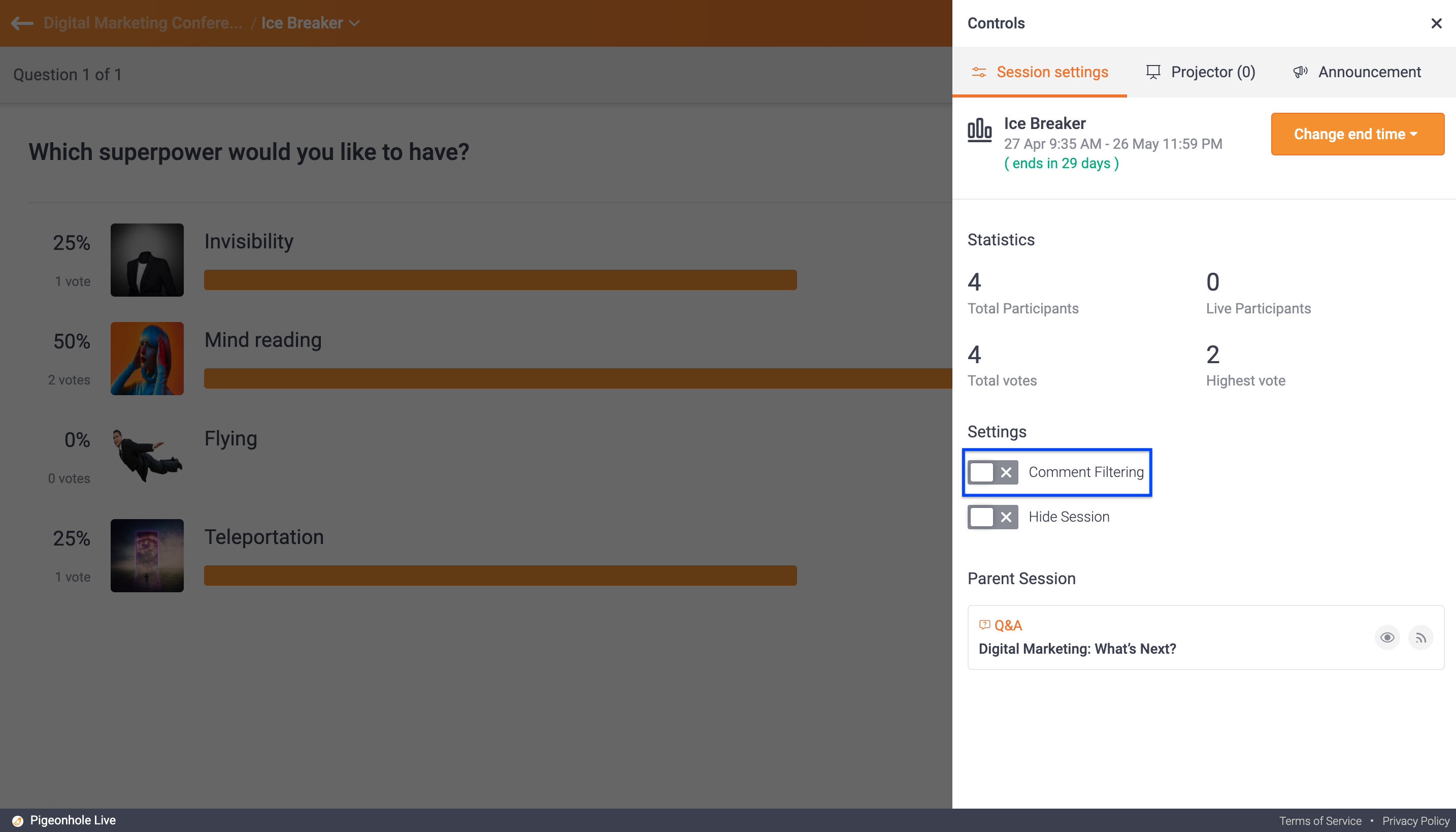Click the 'Flying' option label

[230, 438]
